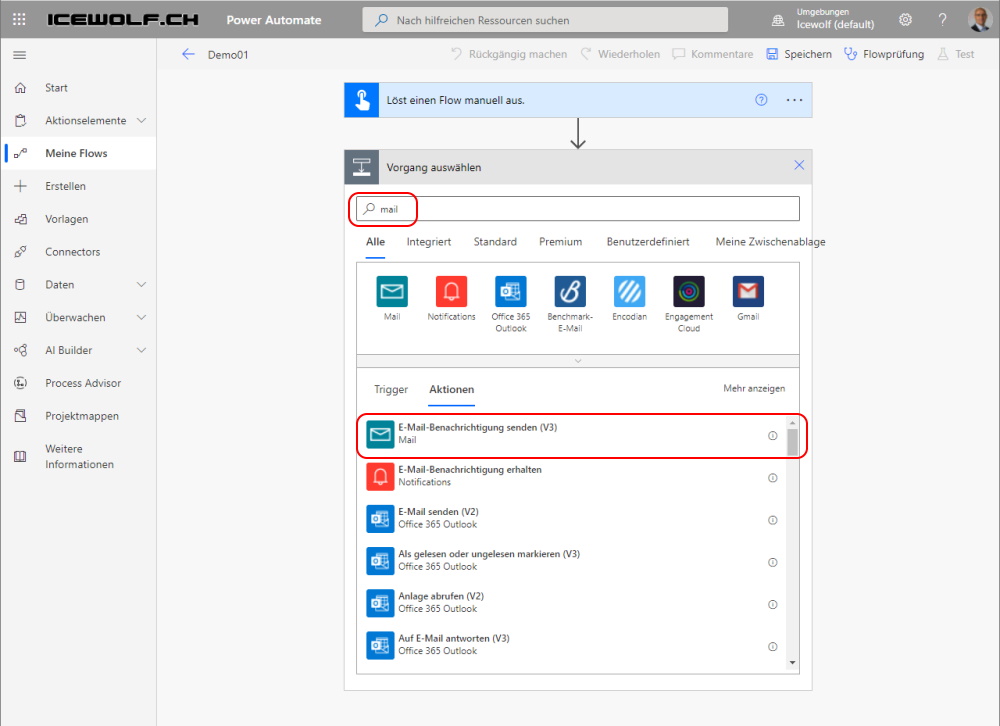The height and width of the screenshot is (726, 1000).
Task: Open the trigger card's ellipsis menu
Action: click(x=794, y=100)
